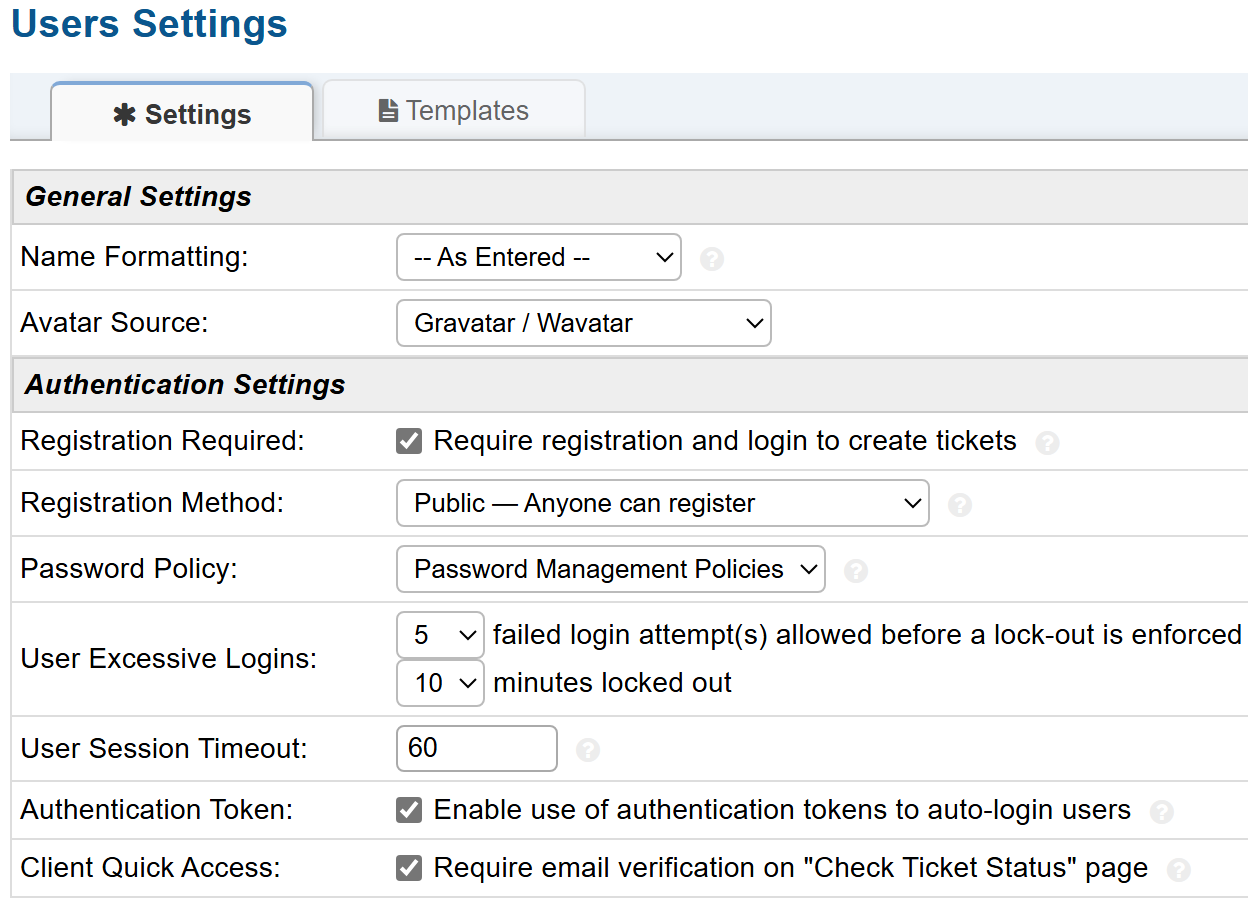1248x907 pixels.
Task: Click help icon next to Name Formatting
Action: 712,259
